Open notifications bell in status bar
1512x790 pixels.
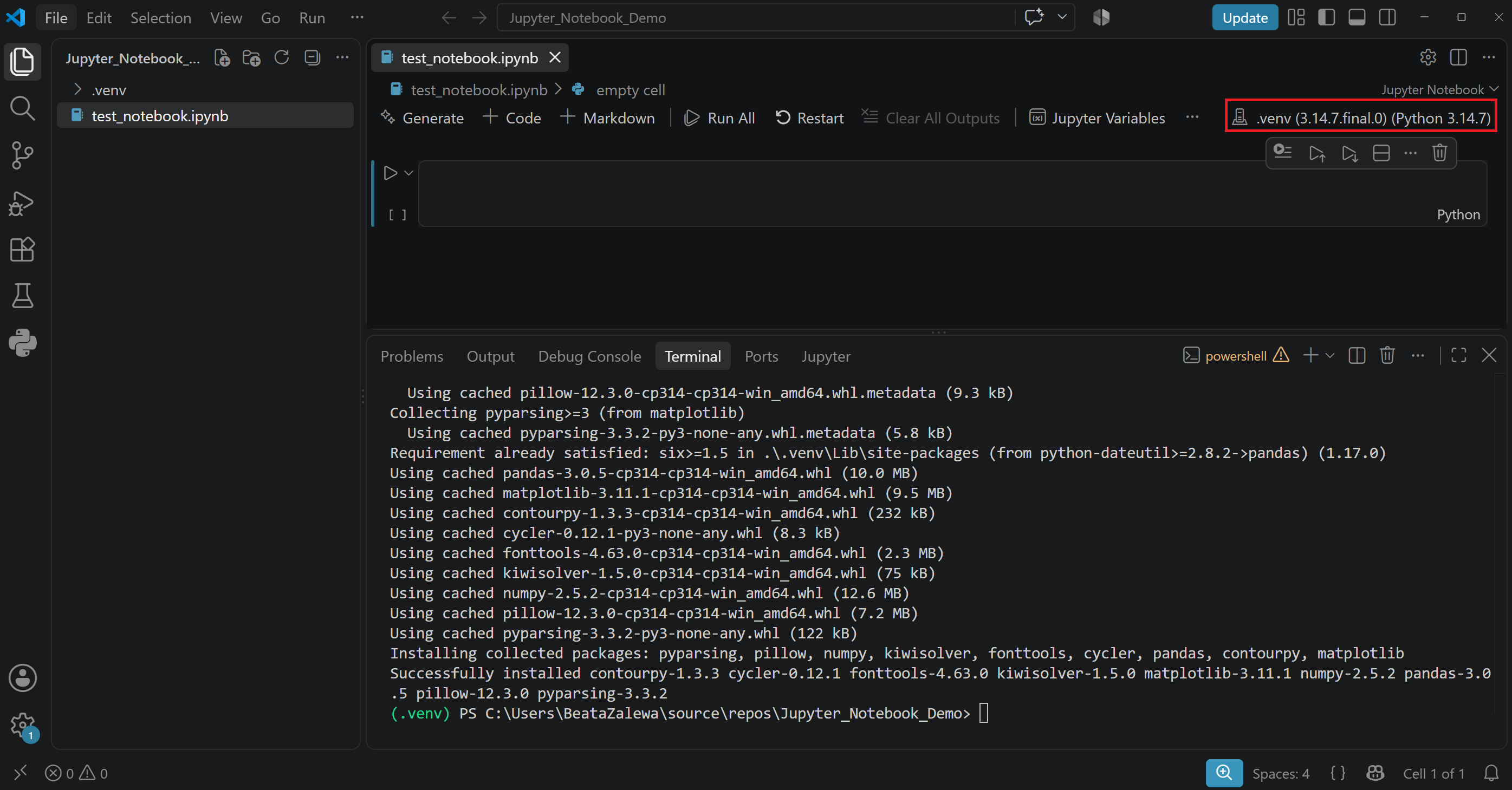[x=1491, y=774]
